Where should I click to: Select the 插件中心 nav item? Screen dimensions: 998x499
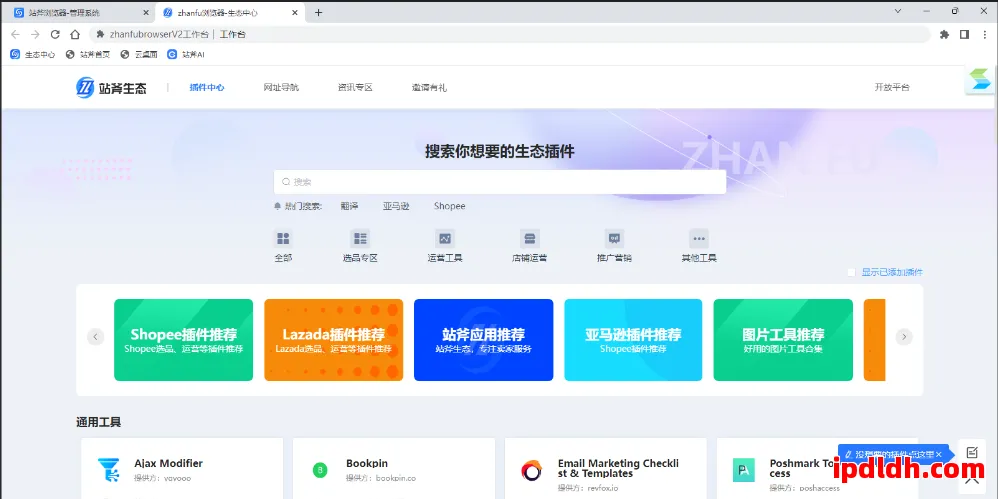(x=207, y=88)
